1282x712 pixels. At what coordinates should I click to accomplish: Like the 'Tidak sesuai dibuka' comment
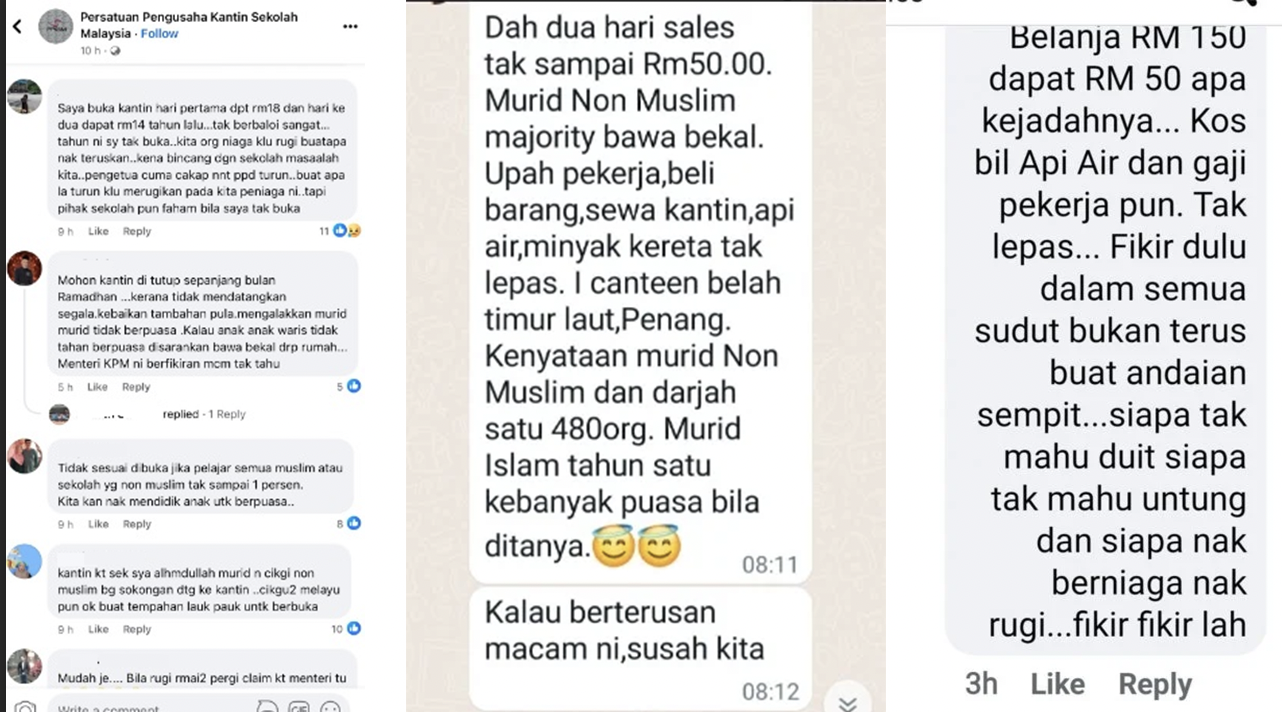click(x=98, y=524)
